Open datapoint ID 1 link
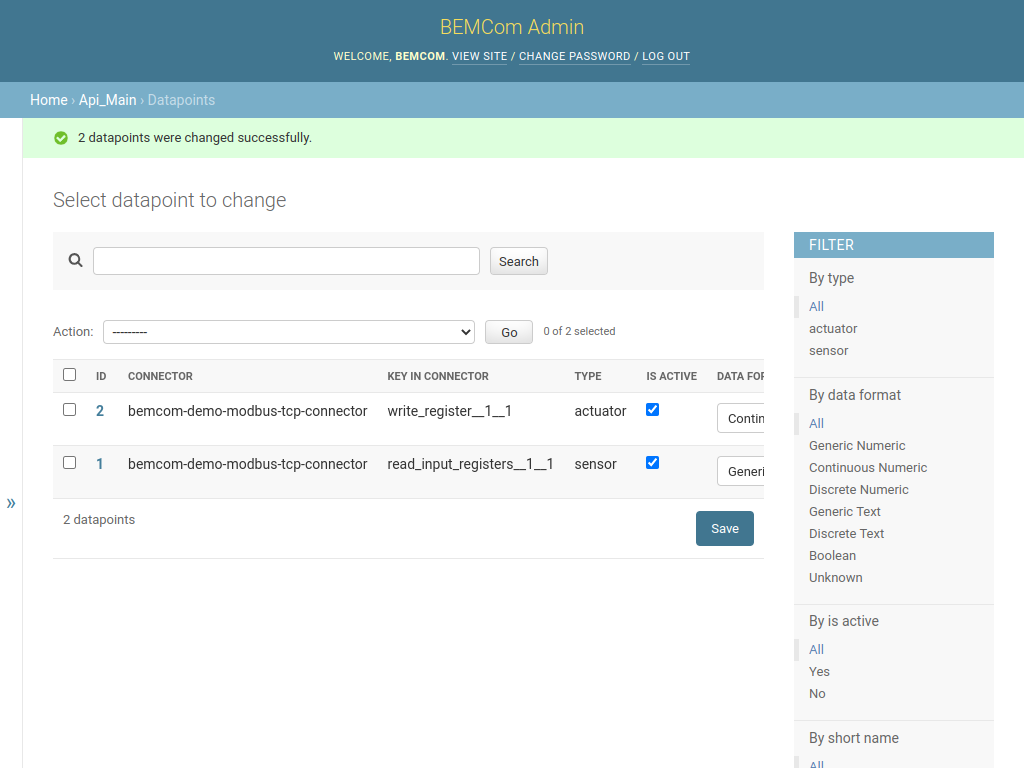The width and height of the screenshot is (1024, 768). tap(100, 464)
